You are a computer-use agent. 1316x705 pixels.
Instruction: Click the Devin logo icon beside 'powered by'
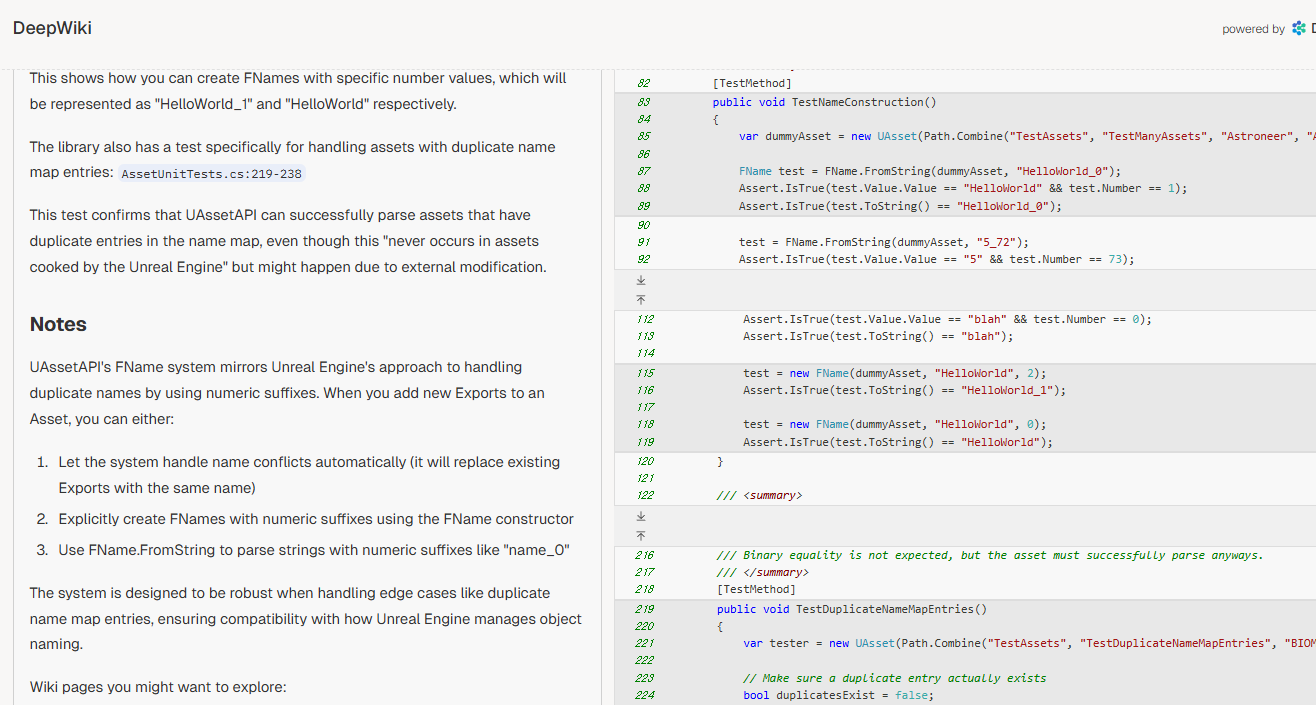coord(1298,29)
